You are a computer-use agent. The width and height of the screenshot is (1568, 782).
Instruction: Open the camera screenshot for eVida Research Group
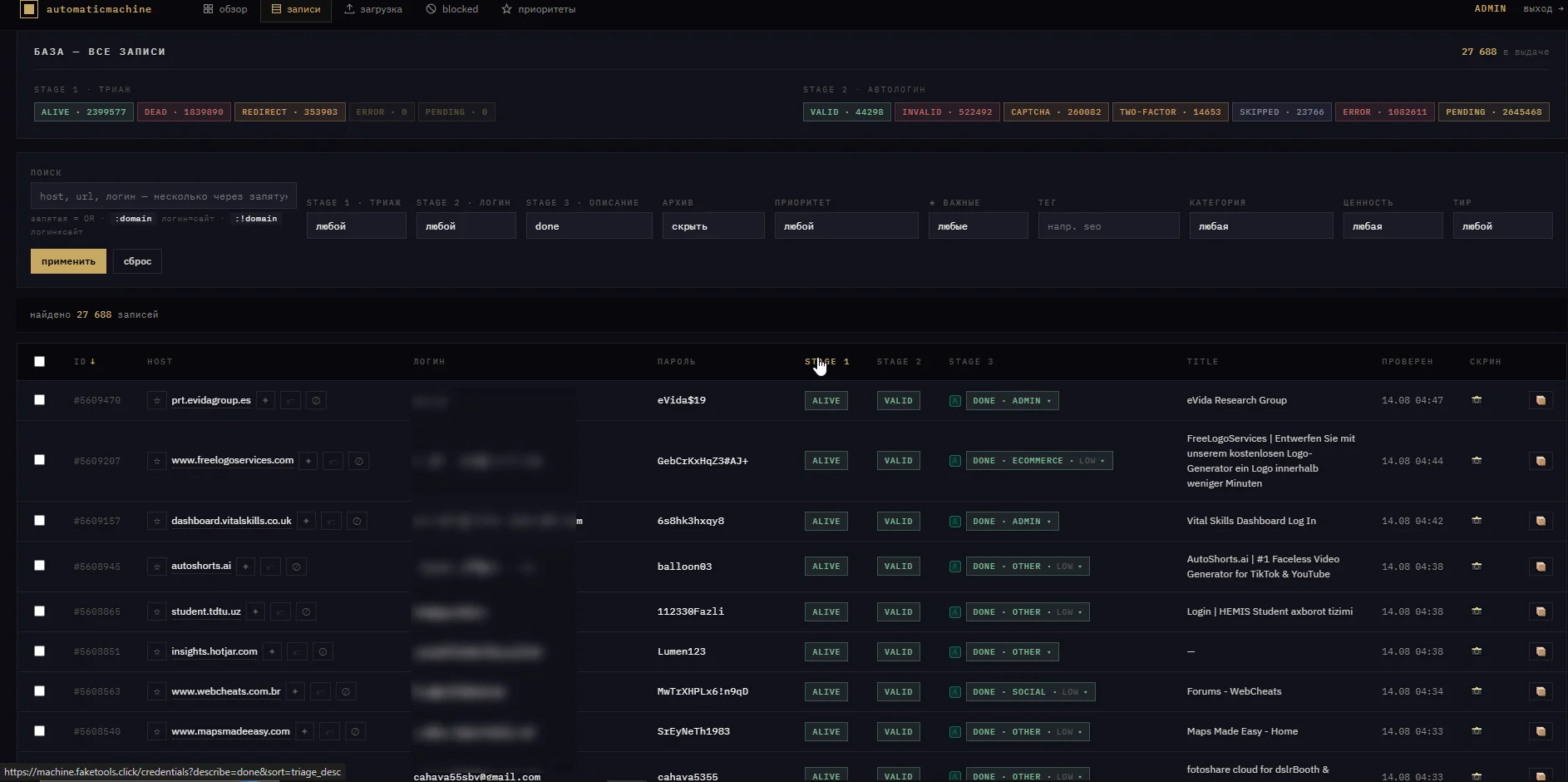click(1477, 400)
